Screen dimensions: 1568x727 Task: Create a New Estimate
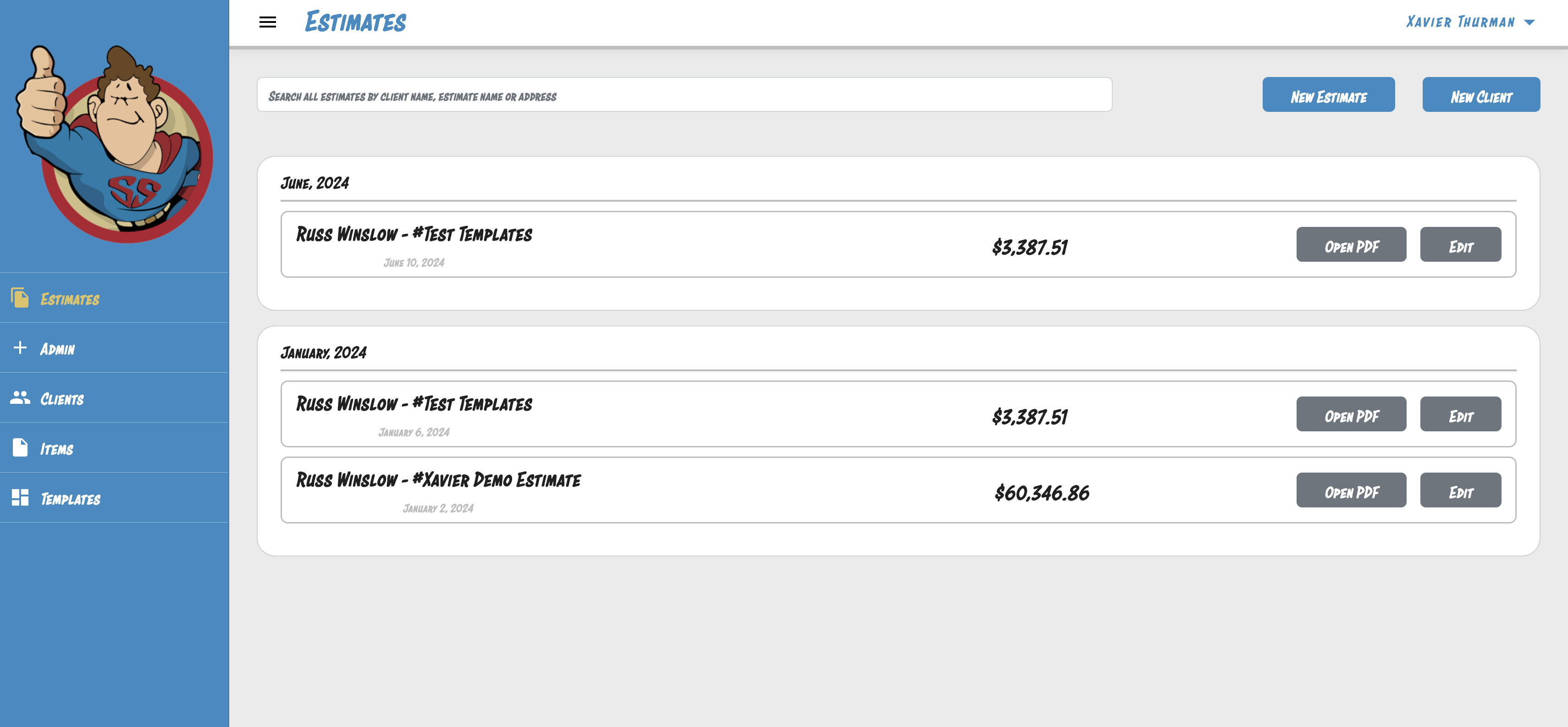click(x=1328, y=95)
